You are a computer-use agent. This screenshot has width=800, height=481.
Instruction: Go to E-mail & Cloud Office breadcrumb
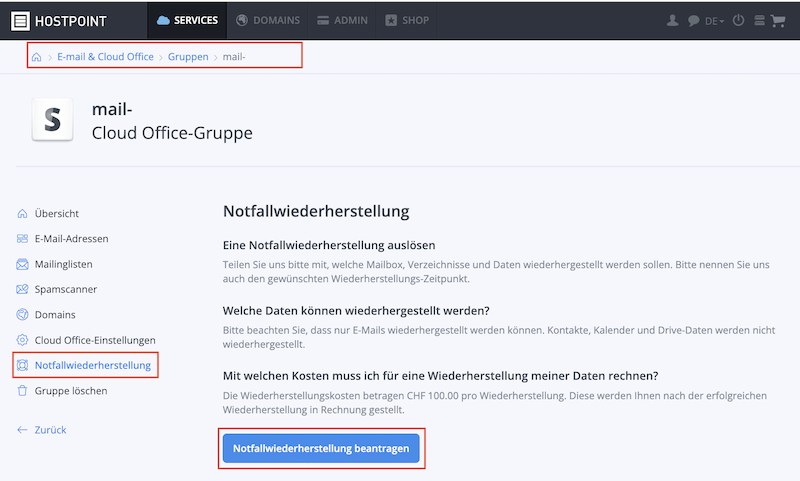[105, 57]
